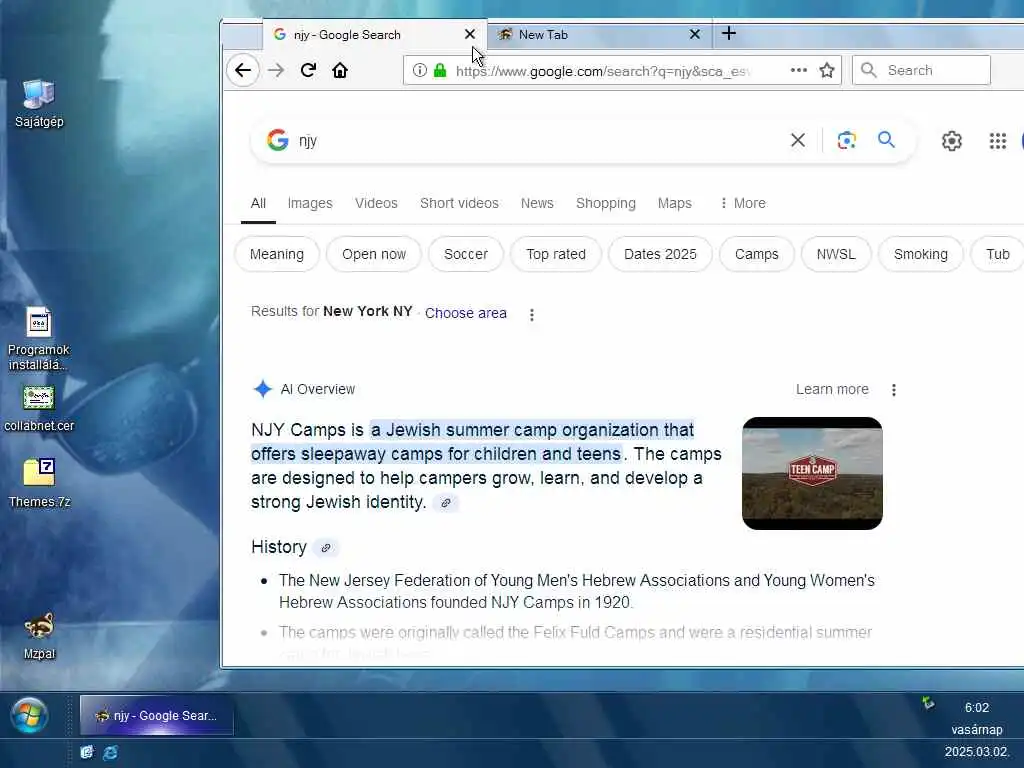Click the Firefox Search box
Viewport: 1024px width, 768px height.
point(921,70)
